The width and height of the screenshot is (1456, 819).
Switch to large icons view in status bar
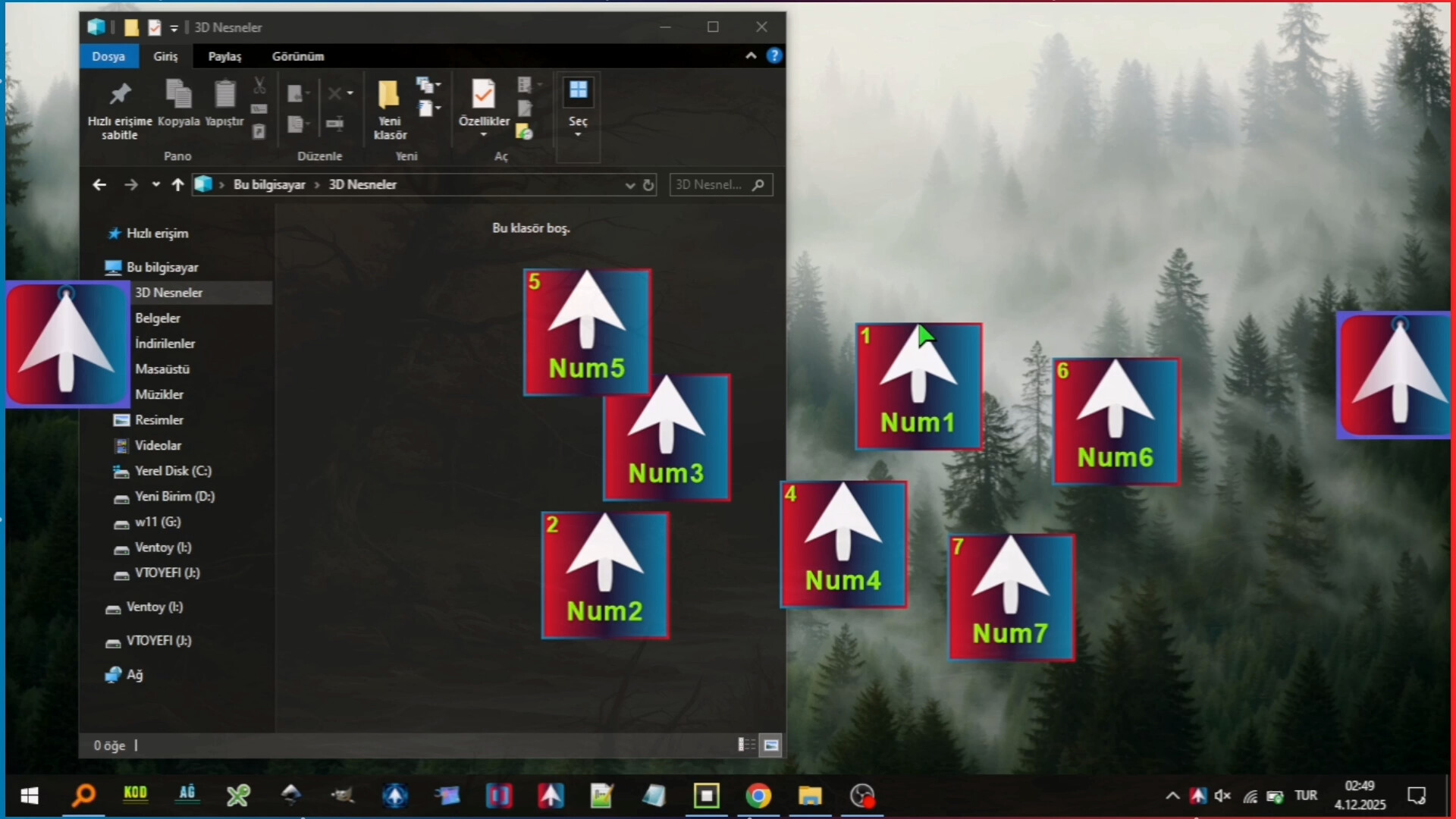(x=771, y=745)
